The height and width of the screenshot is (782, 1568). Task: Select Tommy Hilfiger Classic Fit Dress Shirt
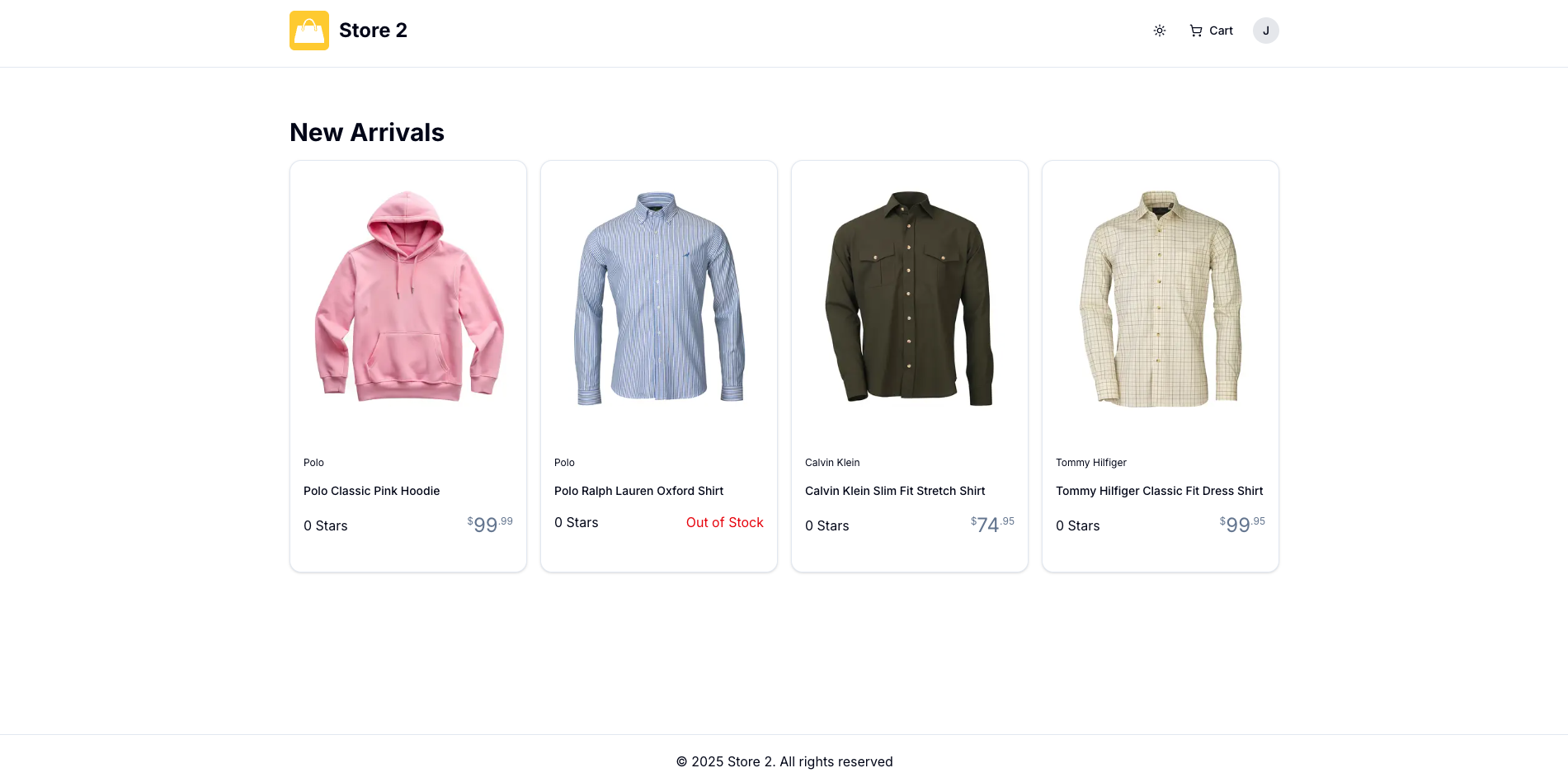[1159, 491]
